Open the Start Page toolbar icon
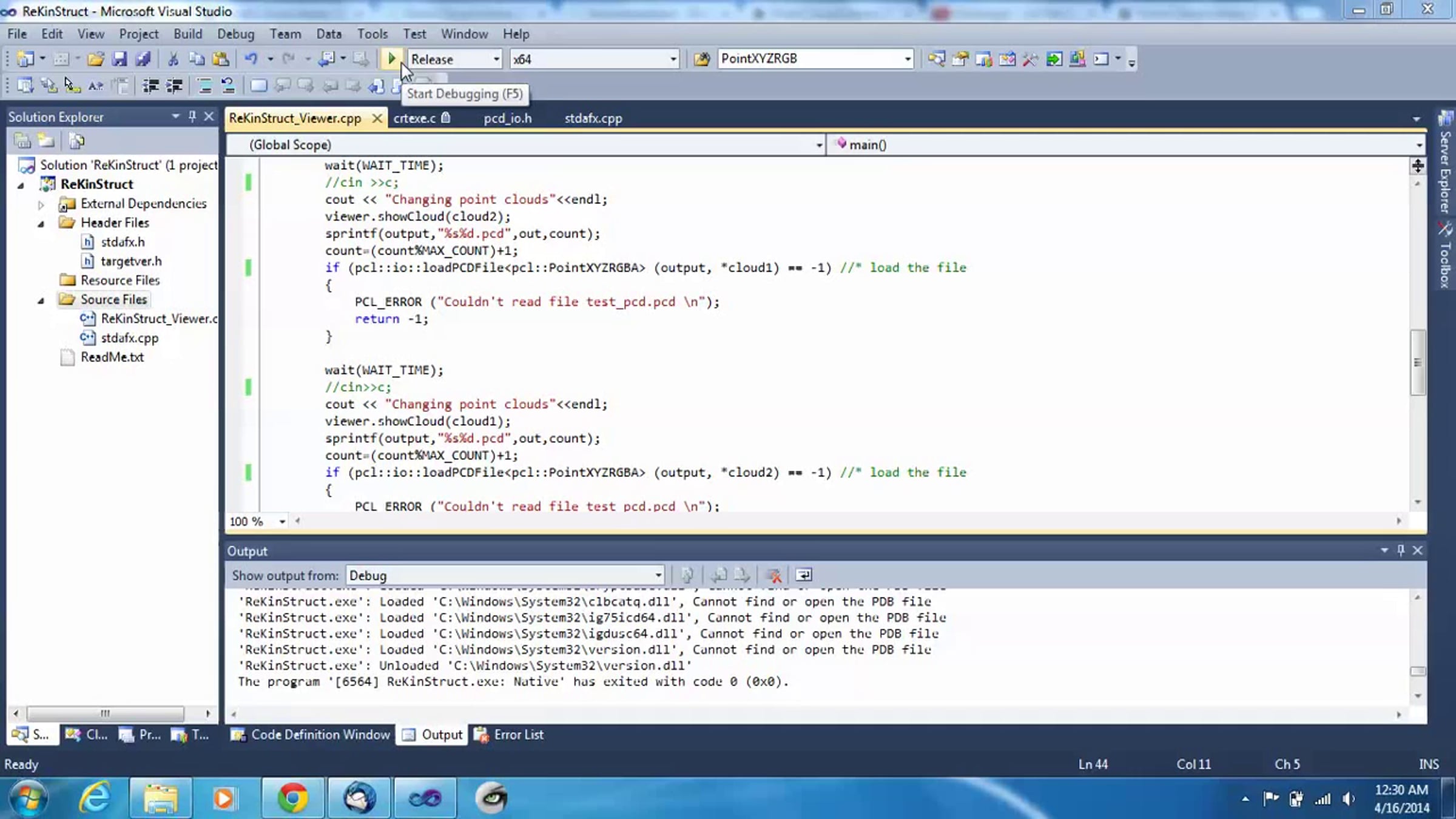Image resolution: width=1456 pixels, height=819 pixels. pyautogui.click(x=1054, y=59)
